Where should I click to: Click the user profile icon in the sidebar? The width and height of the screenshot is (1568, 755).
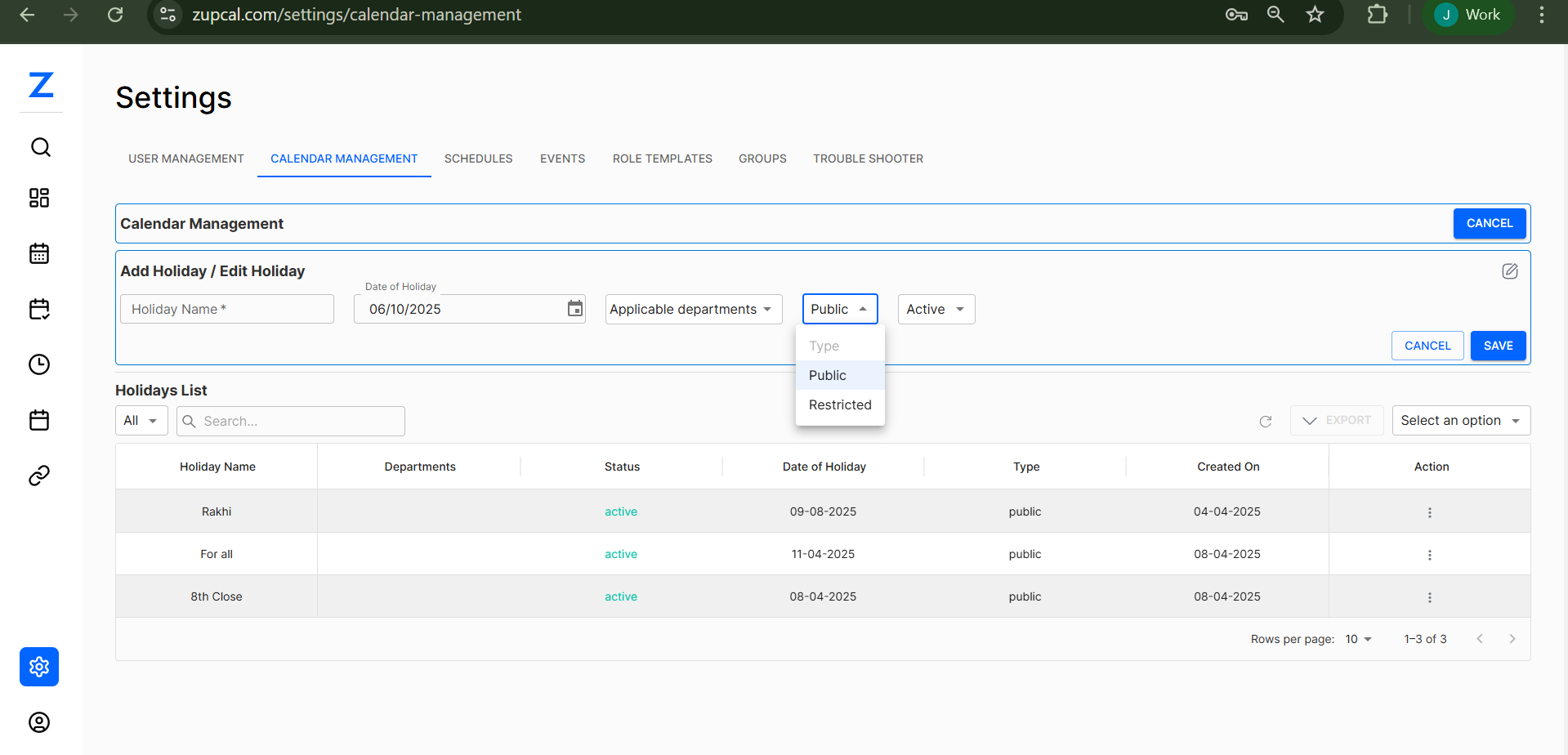(x=39, y=722)
